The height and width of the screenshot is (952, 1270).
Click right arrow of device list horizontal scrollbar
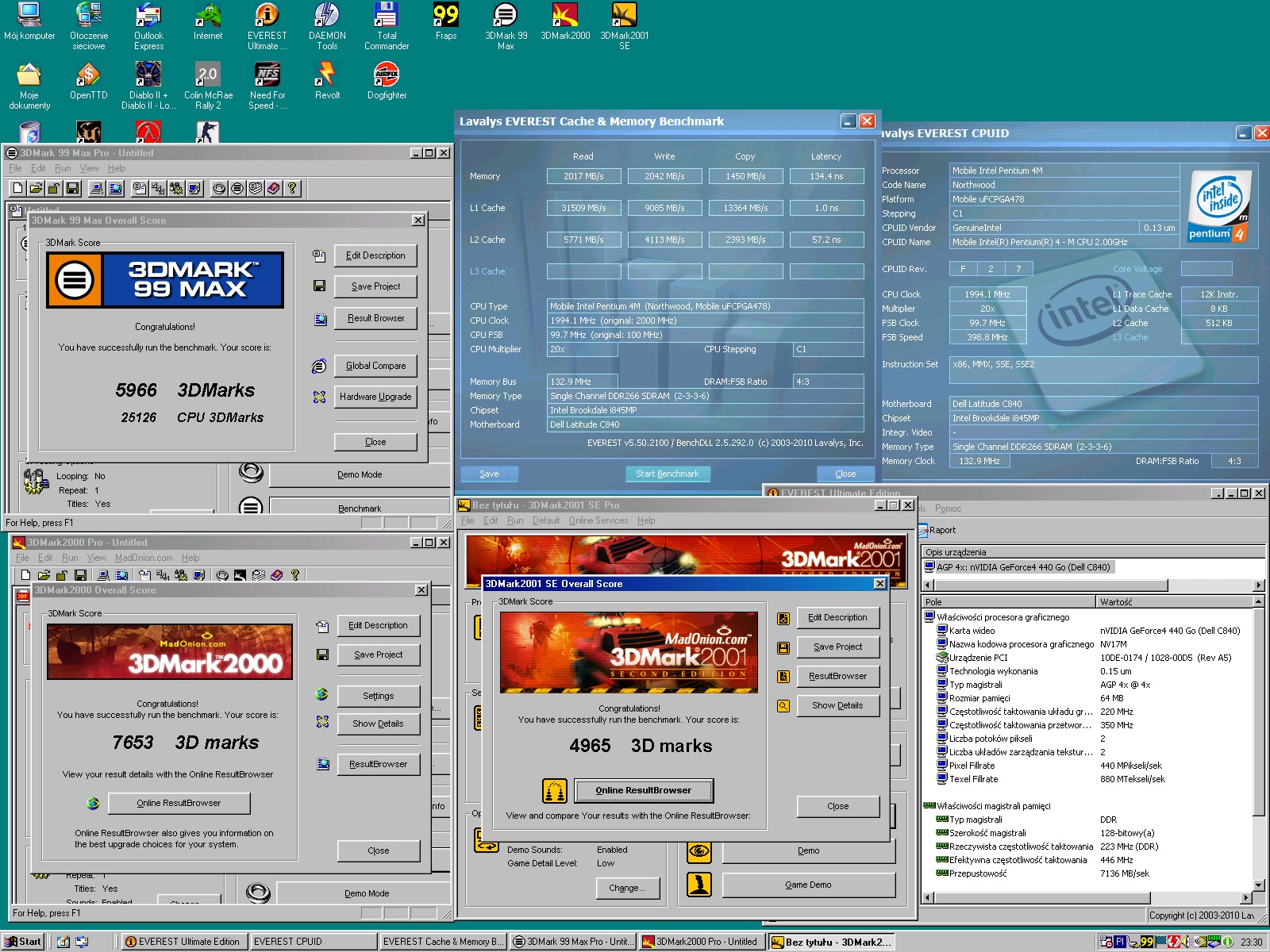[1258, 585]
